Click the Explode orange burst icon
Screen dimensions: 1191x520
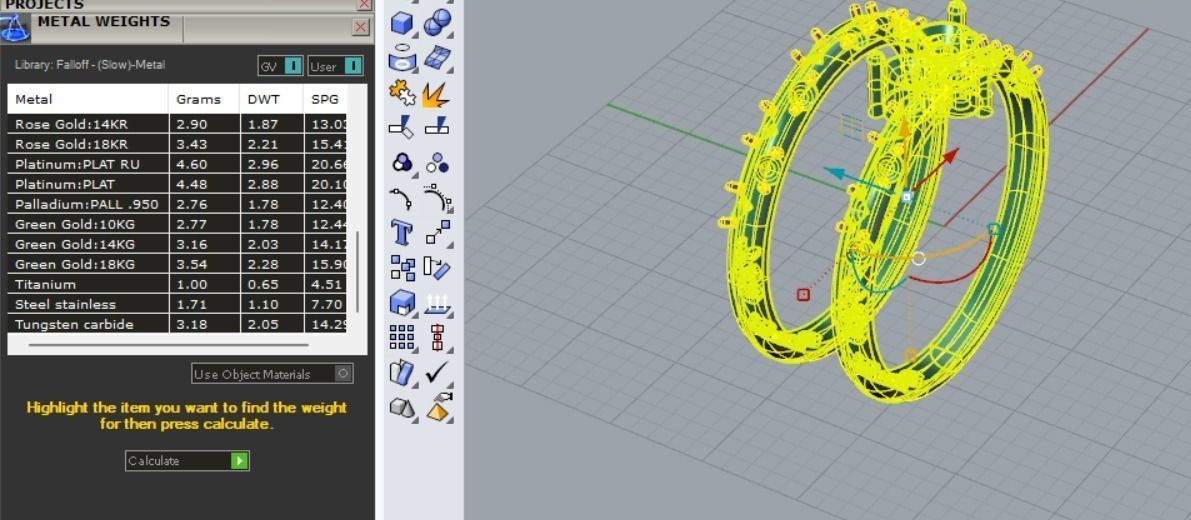(436, 93)
